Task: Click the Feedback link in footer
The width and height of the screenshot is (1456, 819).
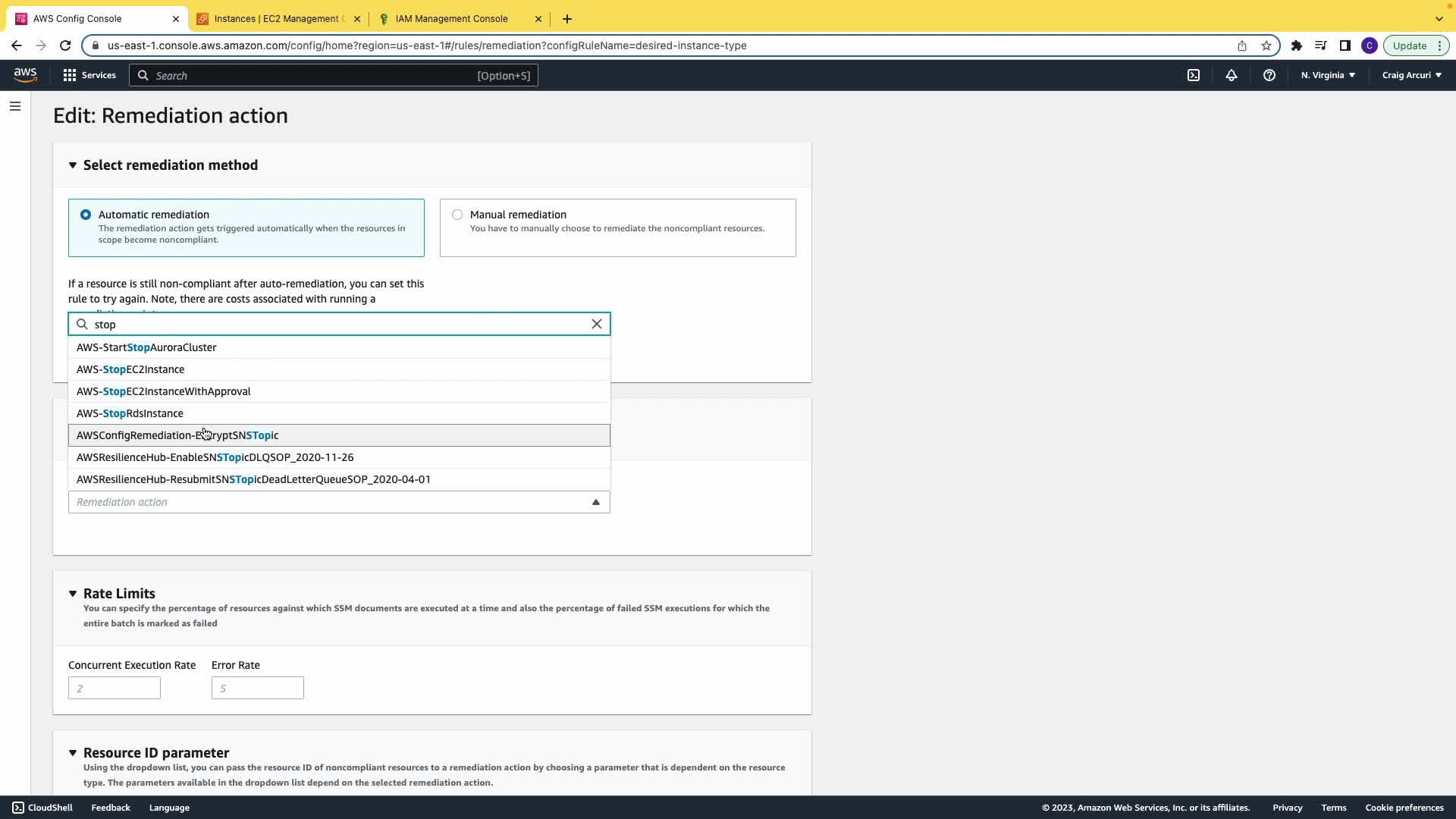Action: [111, 808]
